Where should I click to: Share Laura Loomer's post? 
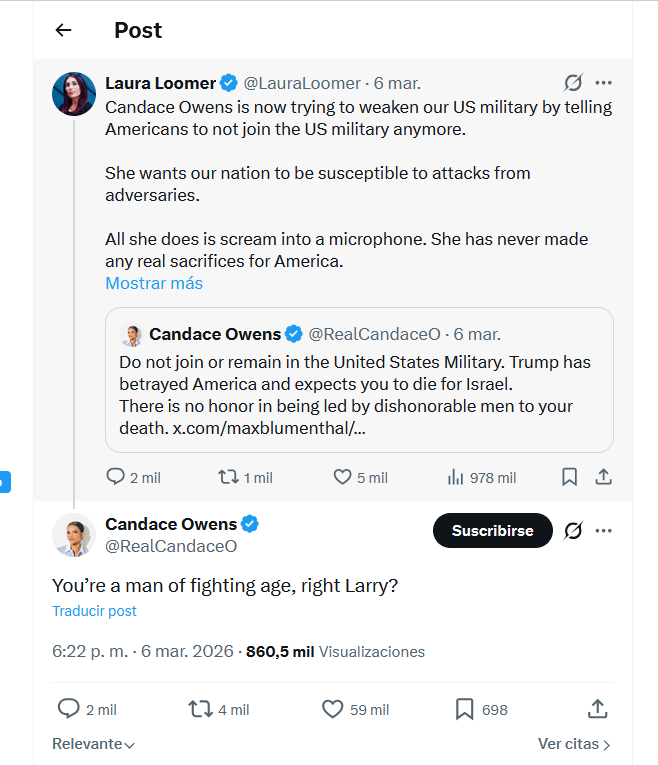(x=603, y=477)
